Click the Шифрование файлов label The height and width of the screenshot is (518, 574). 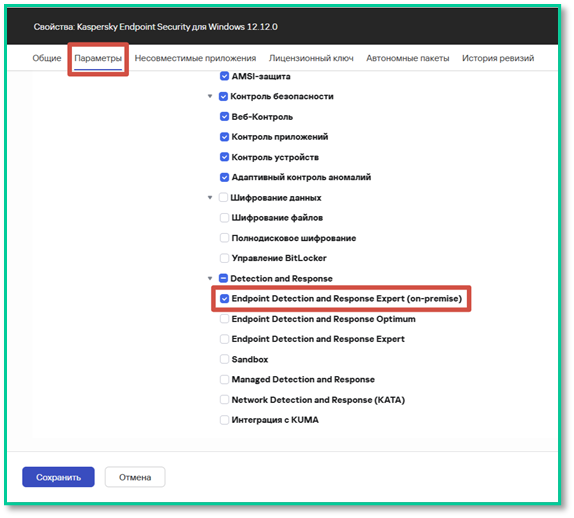(277, 218)
